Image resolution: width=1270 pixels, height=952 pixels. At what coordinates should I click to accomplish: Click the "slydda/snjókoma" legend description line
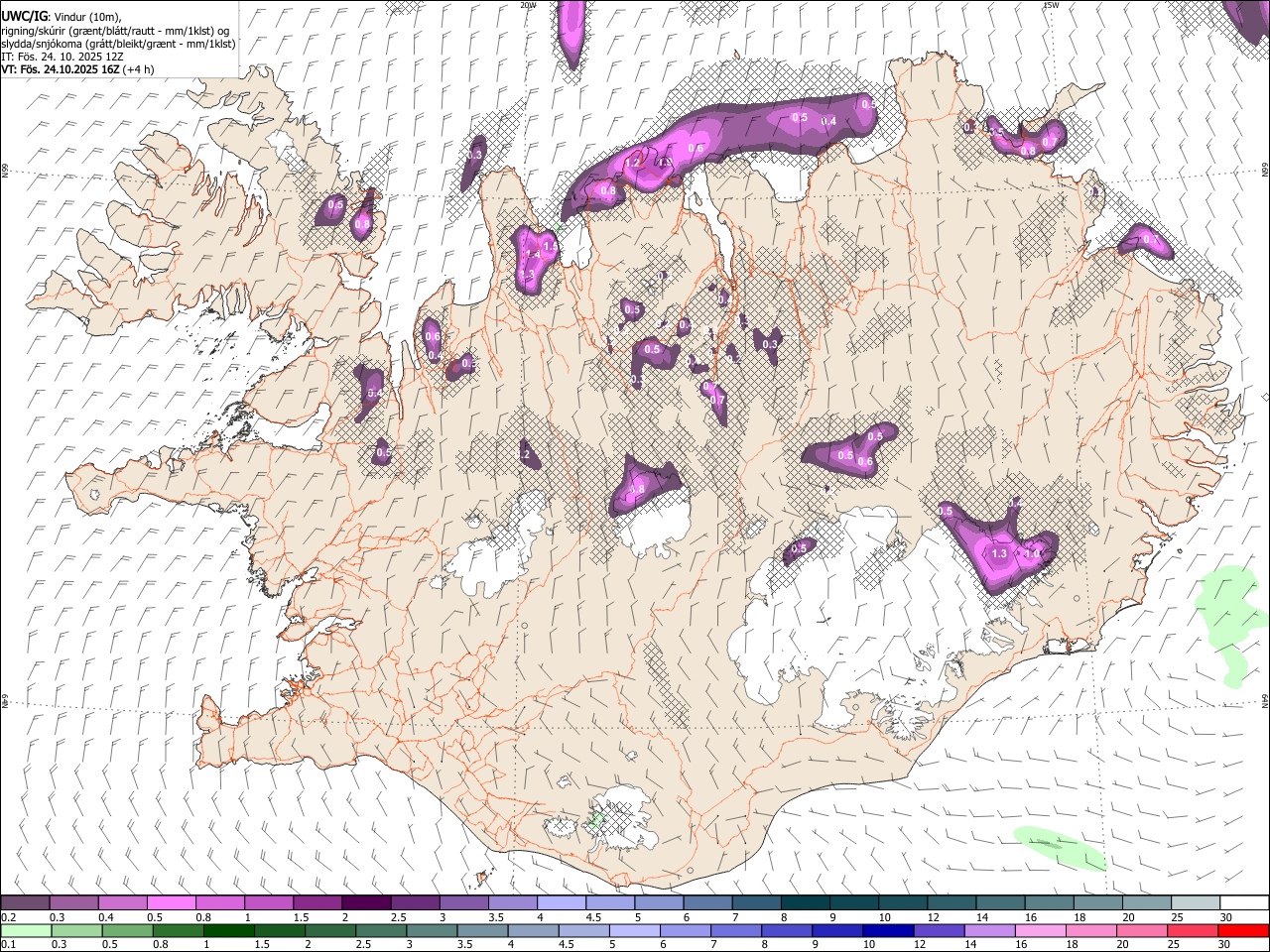point(118,44)
